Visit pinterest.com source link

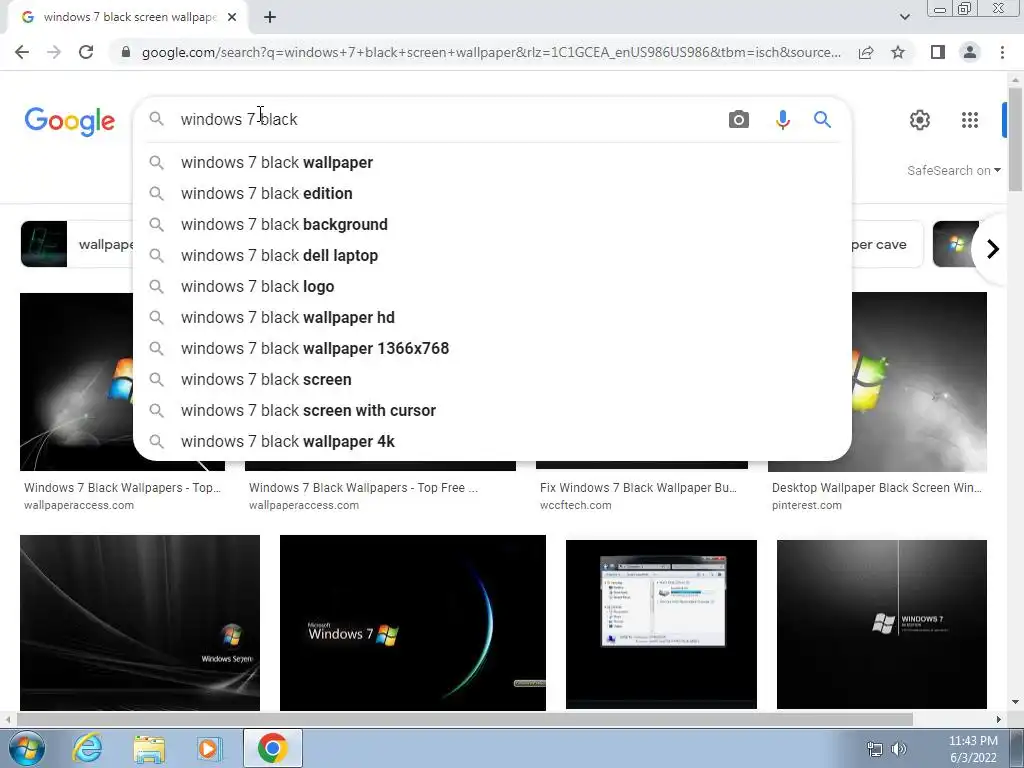click(x=807, y=505)
